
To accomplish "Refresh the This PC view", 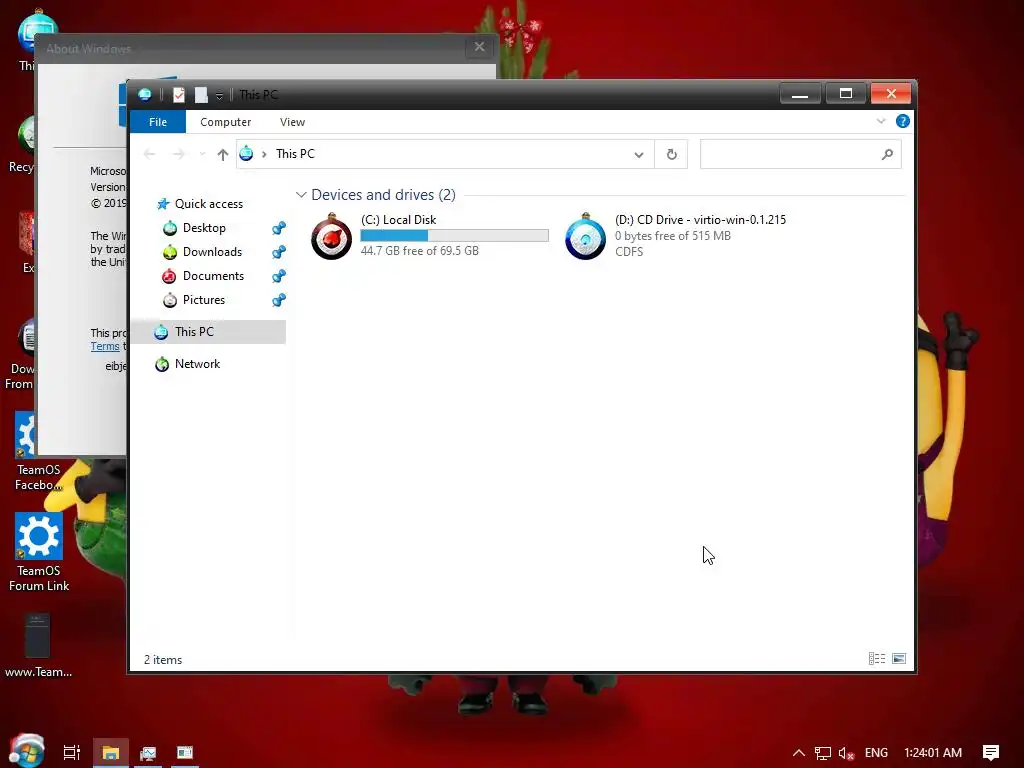I will coord(671,154).
